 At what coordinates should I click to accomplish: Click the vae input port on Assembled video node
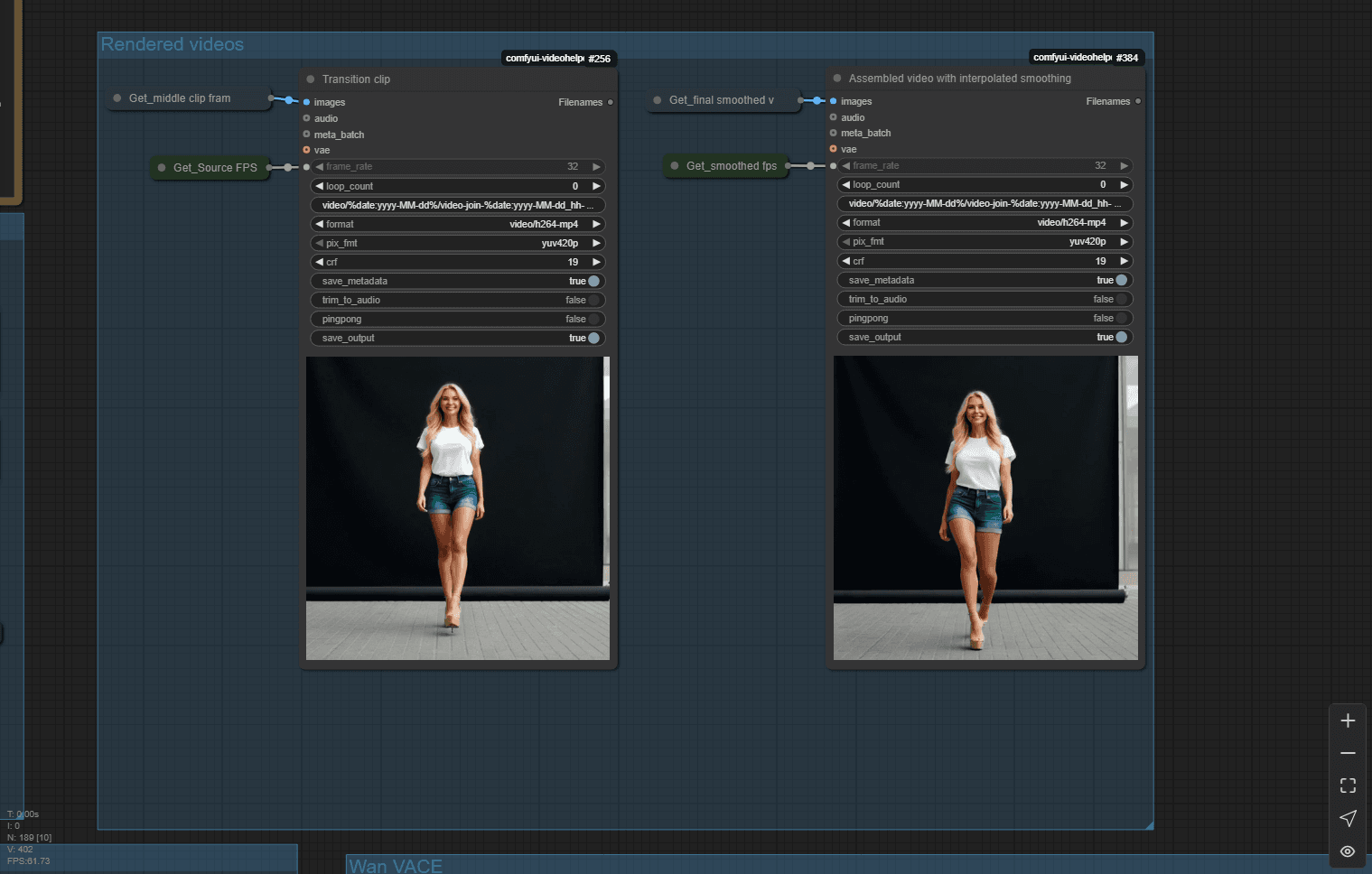[x=834, y=149]
